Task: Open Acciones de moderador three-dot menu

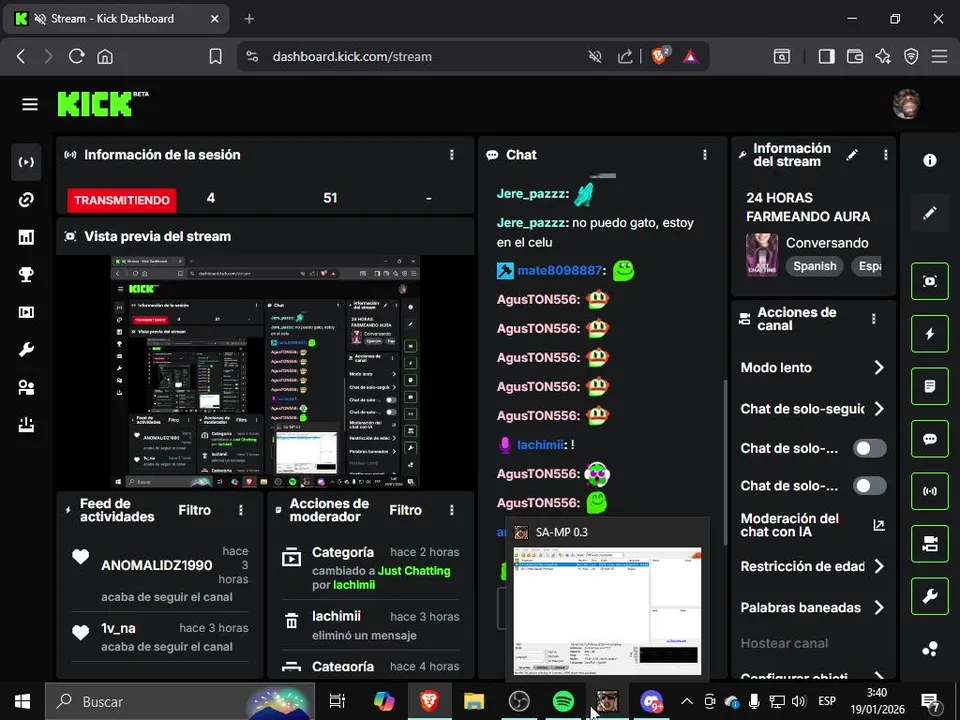Action: pyautogui.click(x=452, y=510)
